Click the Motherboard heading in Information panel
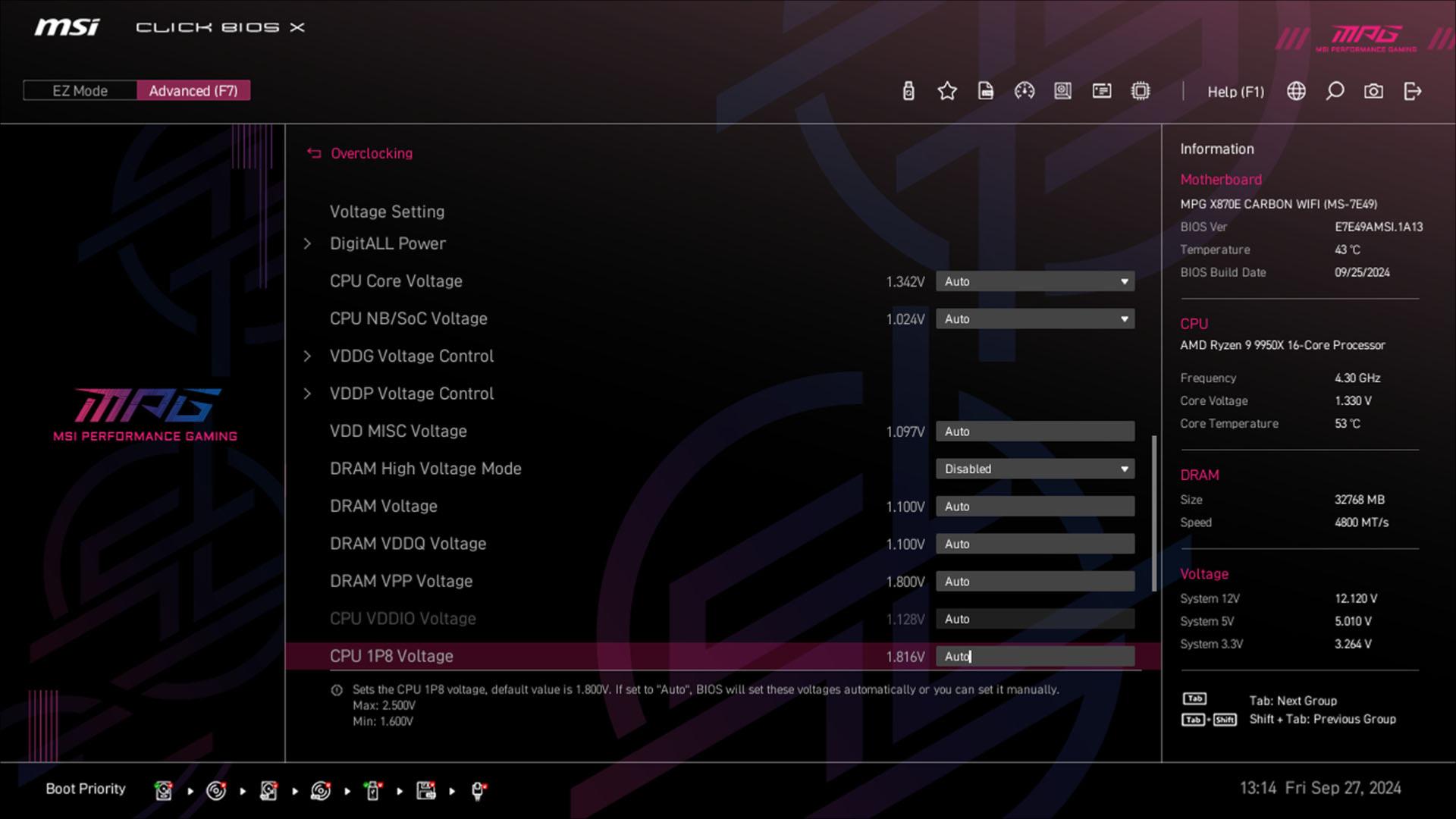The width and height of the screenshot is (1456, 819). point(1221,180)
